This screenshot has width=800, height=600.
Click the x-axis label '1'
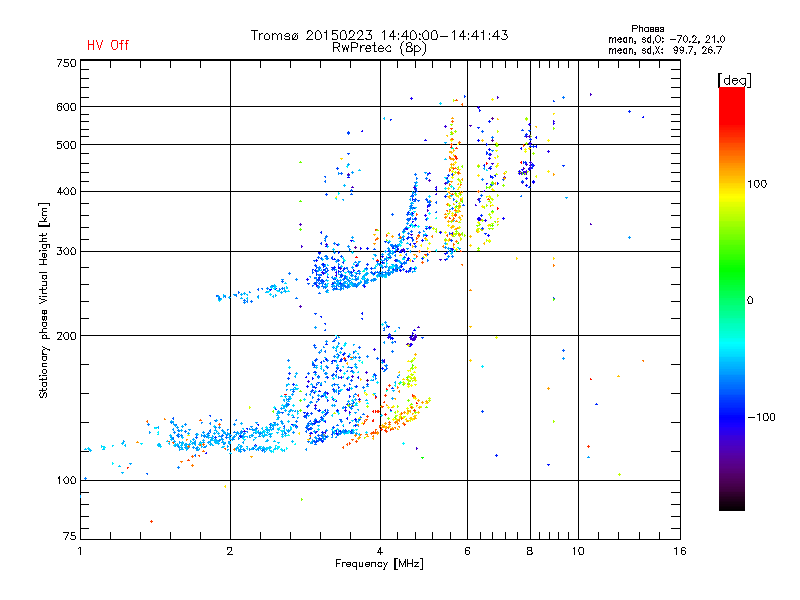pos(80,551)
